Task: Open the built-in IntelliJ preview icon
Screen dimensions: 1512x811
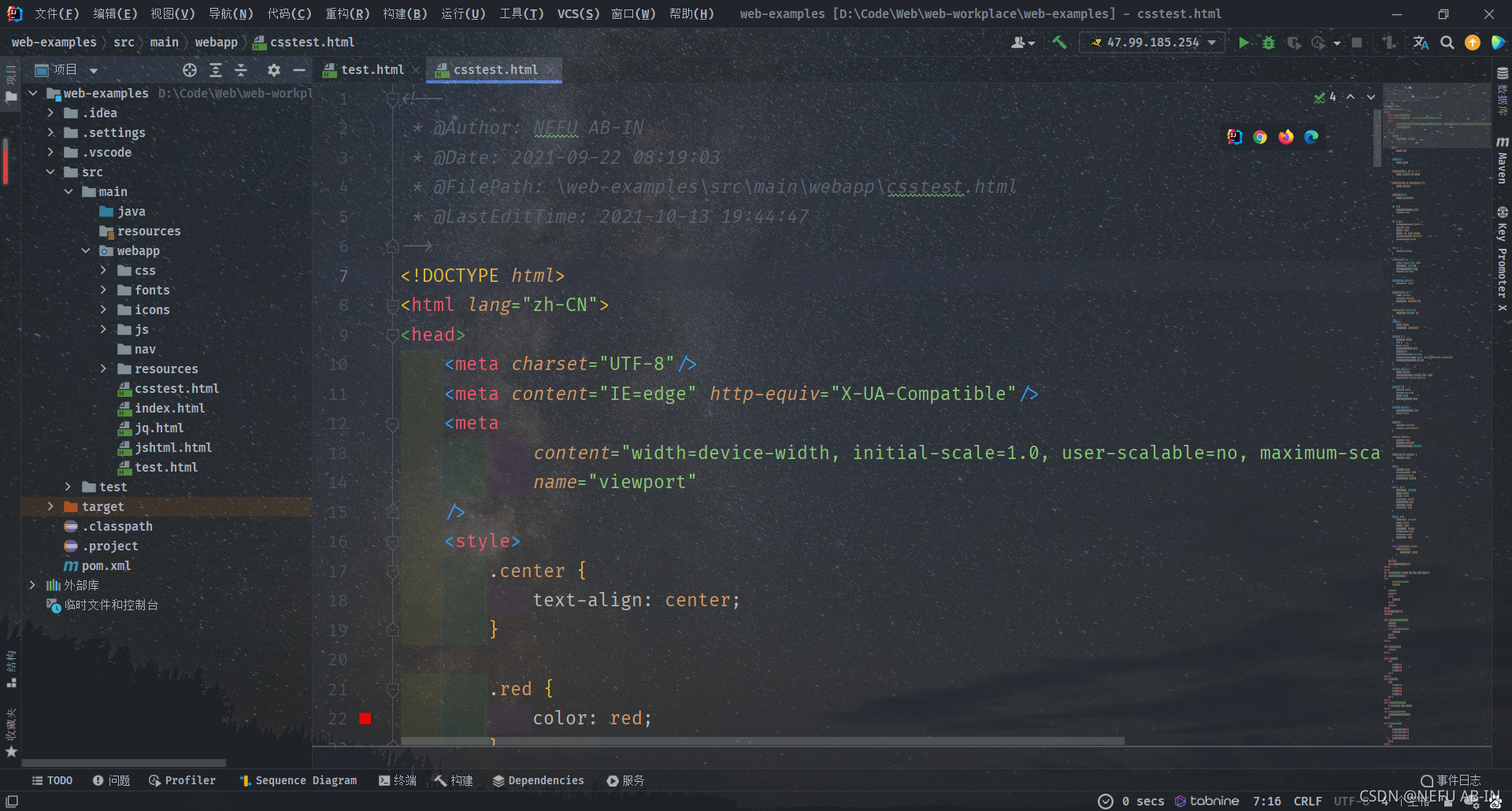Action: coord(1235,137)
